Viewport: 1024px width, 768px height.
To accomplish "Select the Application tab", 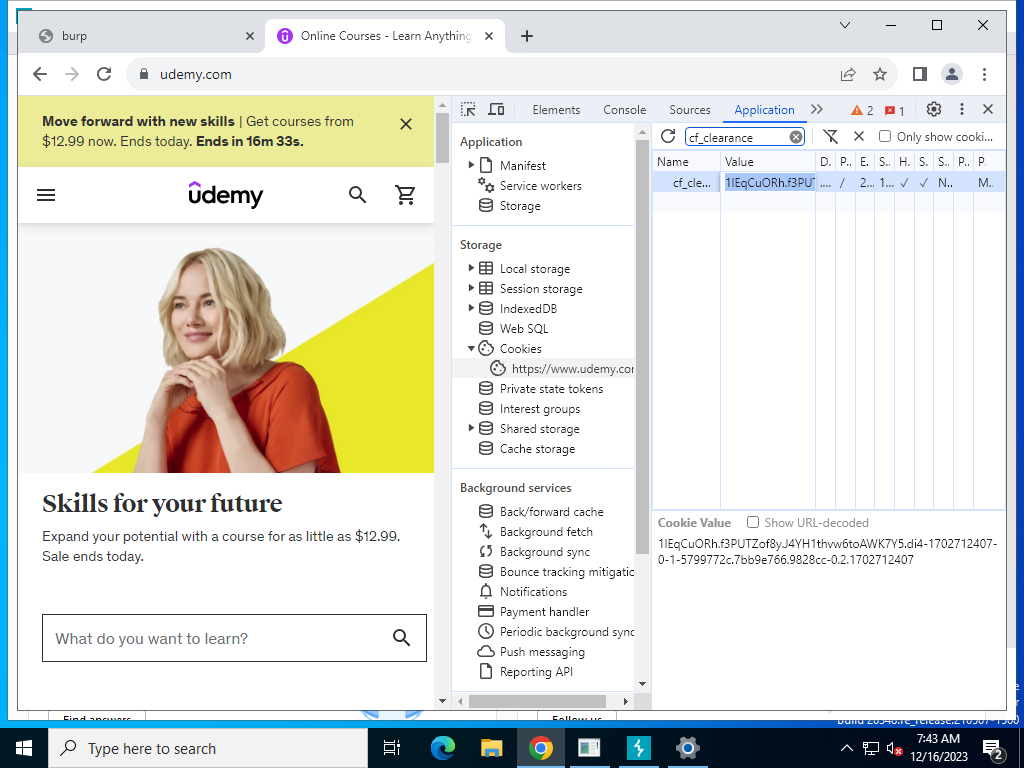I will pyautogui.click(x=764, y=110).
